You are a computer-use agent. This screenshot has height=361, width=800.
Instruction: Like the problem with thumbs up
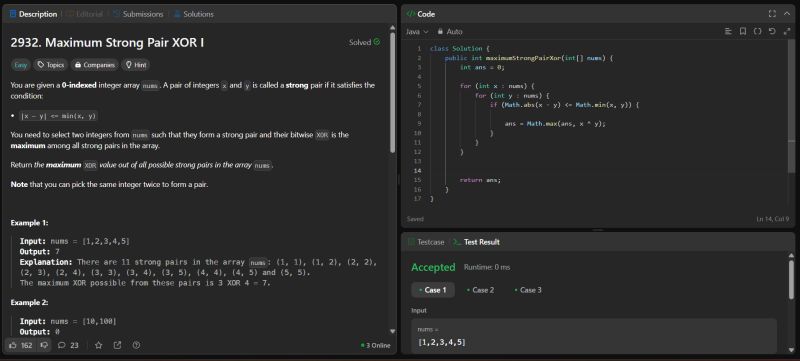20,345
